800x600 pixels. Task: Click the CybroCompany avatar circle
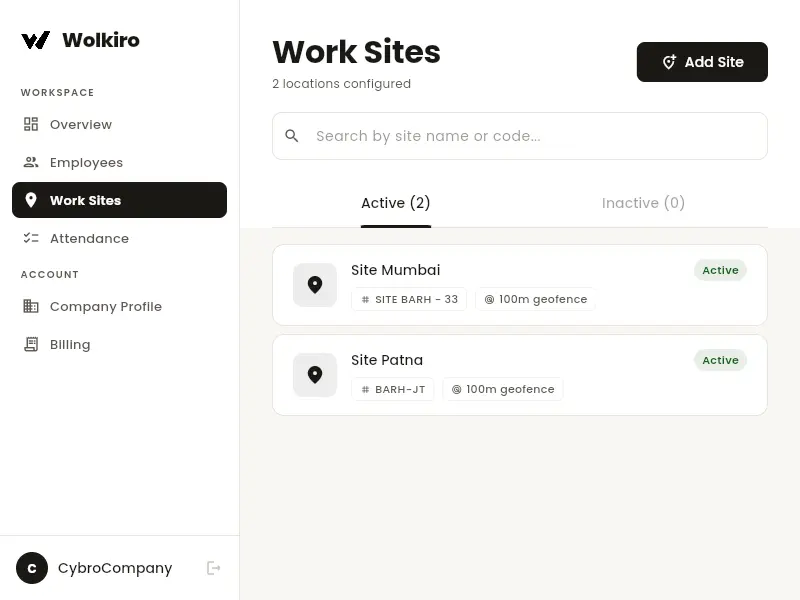point(32,568)
